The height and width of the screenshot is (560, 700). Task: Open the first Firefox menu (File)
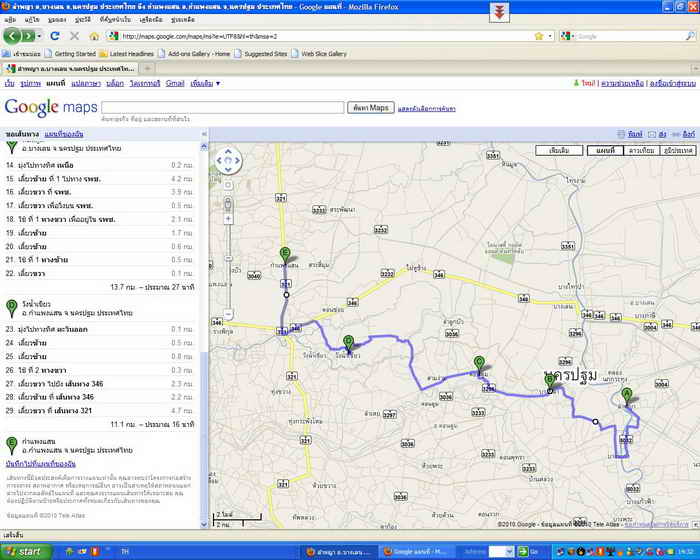[10, 20]
